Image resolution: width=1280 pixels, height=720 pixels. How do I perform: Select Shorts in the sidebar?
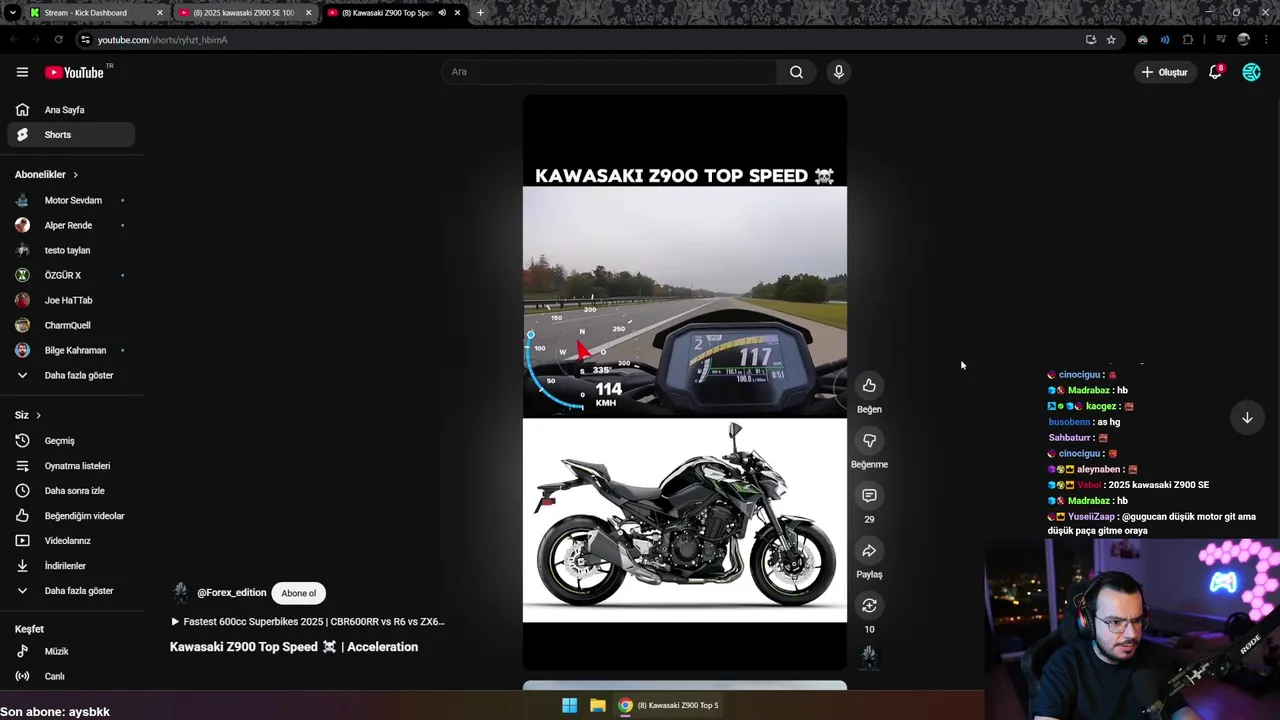71,135
